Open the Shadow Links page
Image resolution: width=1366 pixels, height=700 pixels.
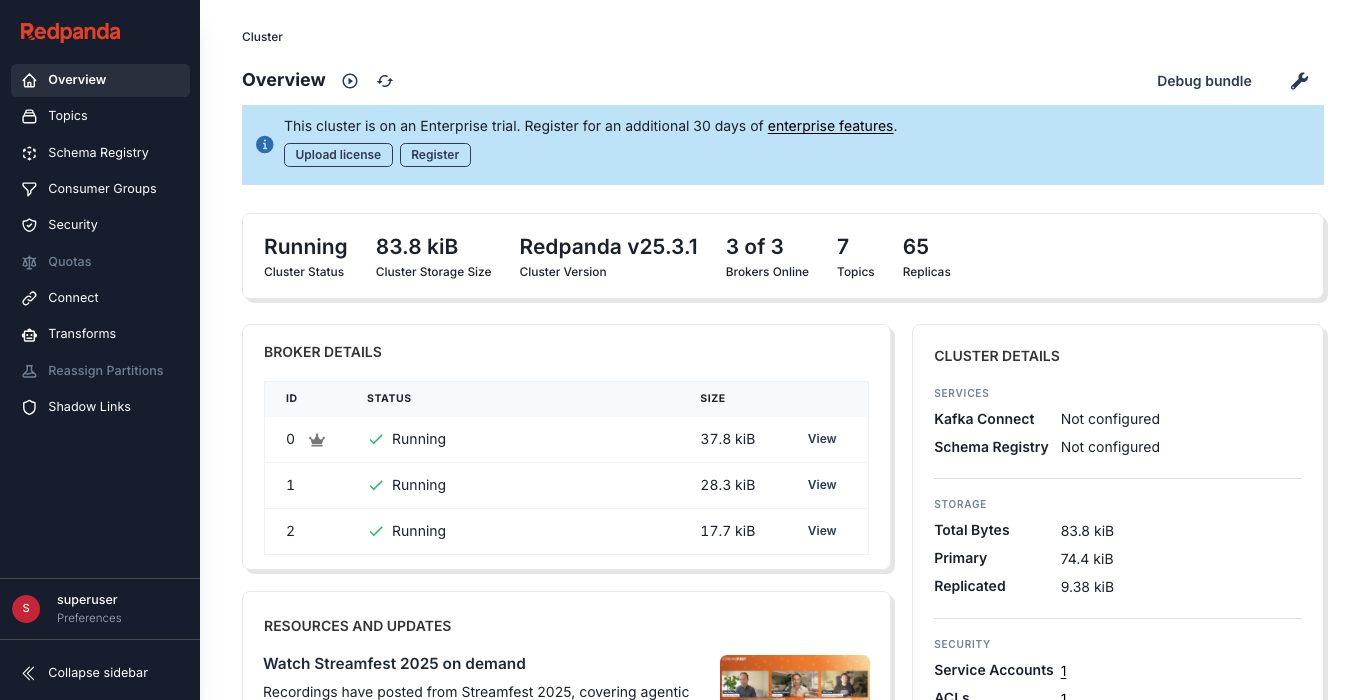click(89, 407)
